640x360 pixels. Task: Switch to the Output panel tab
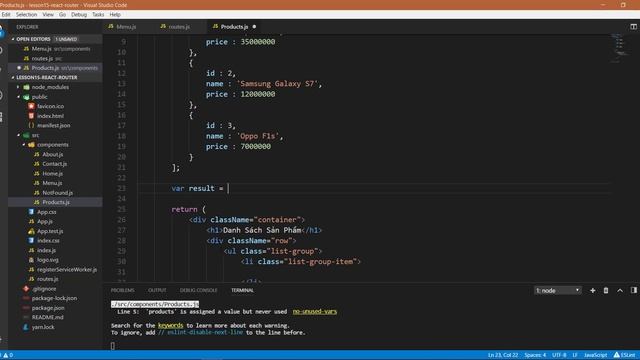coord(157,290)
